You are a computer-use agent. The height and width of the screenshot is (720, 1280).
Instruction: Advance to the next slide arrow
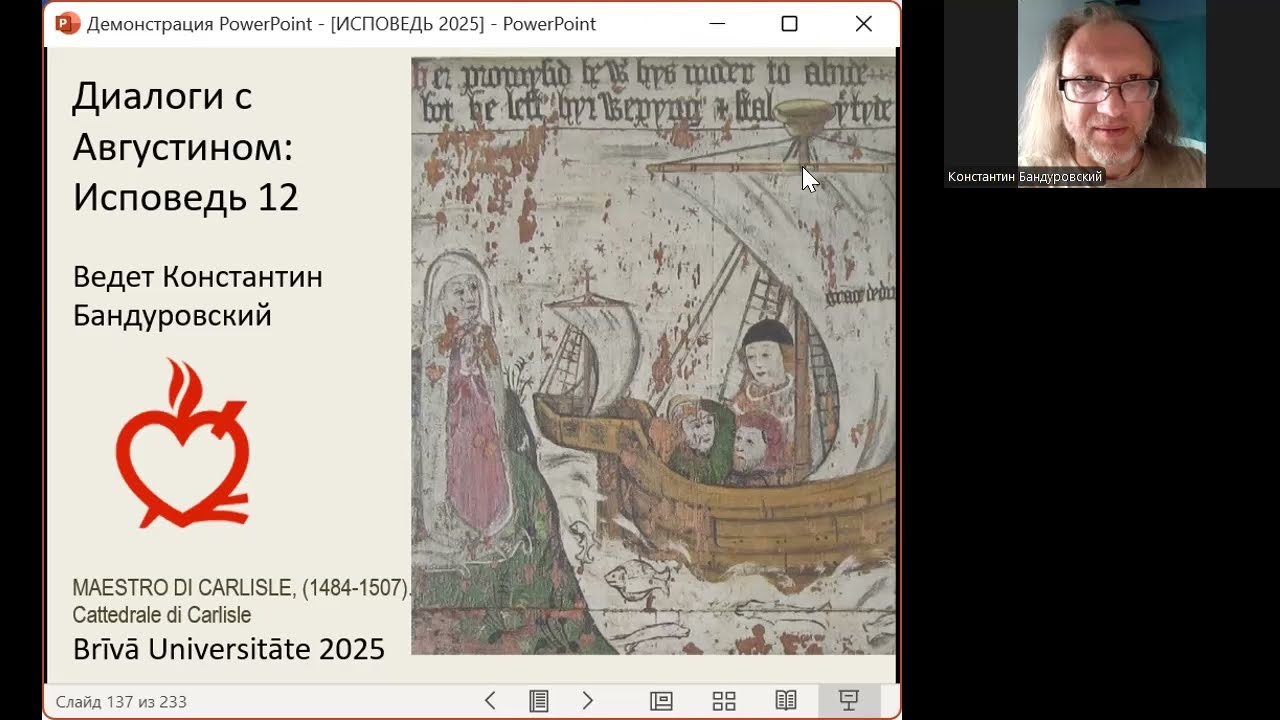588,701
